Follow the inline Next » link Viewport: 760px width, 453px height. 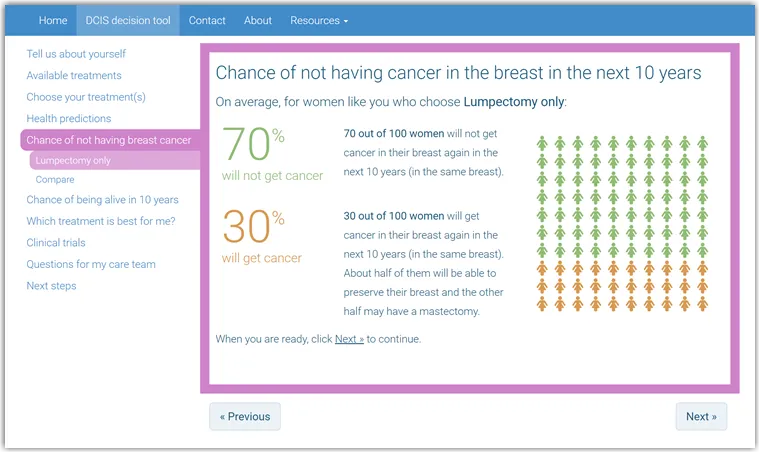click(x=349, y=339)
